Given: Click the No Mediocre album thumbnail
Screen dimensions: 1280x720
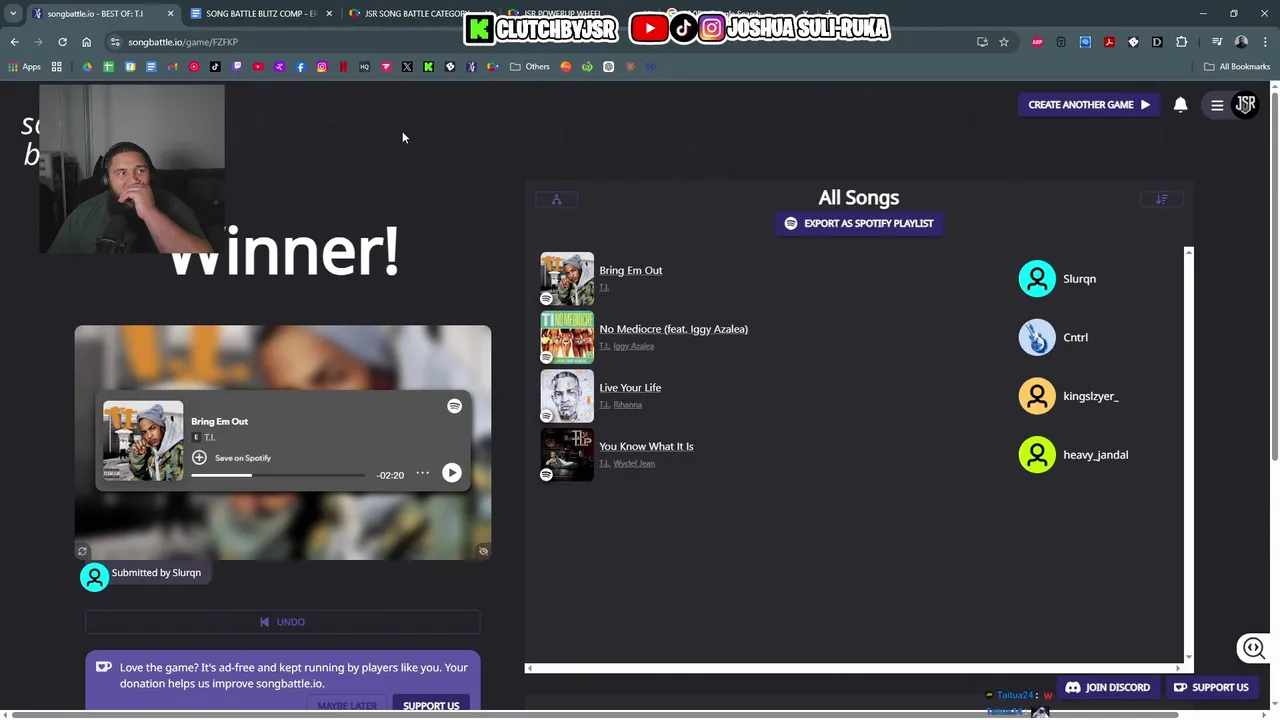Looking at the screenshot, I should coord(567,337).
